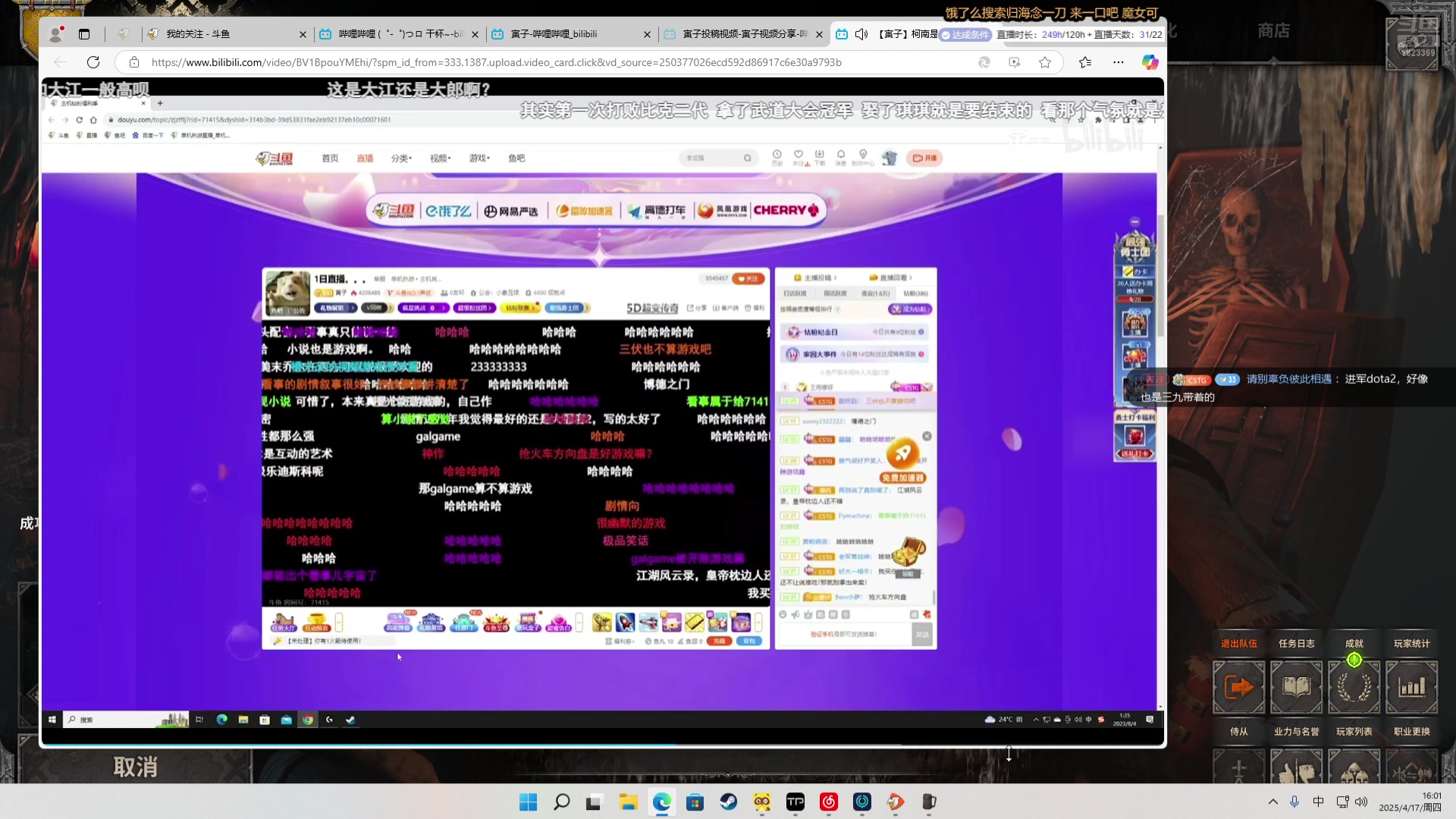
Task: Click the browser refresh button
Action: coord(93,62)
